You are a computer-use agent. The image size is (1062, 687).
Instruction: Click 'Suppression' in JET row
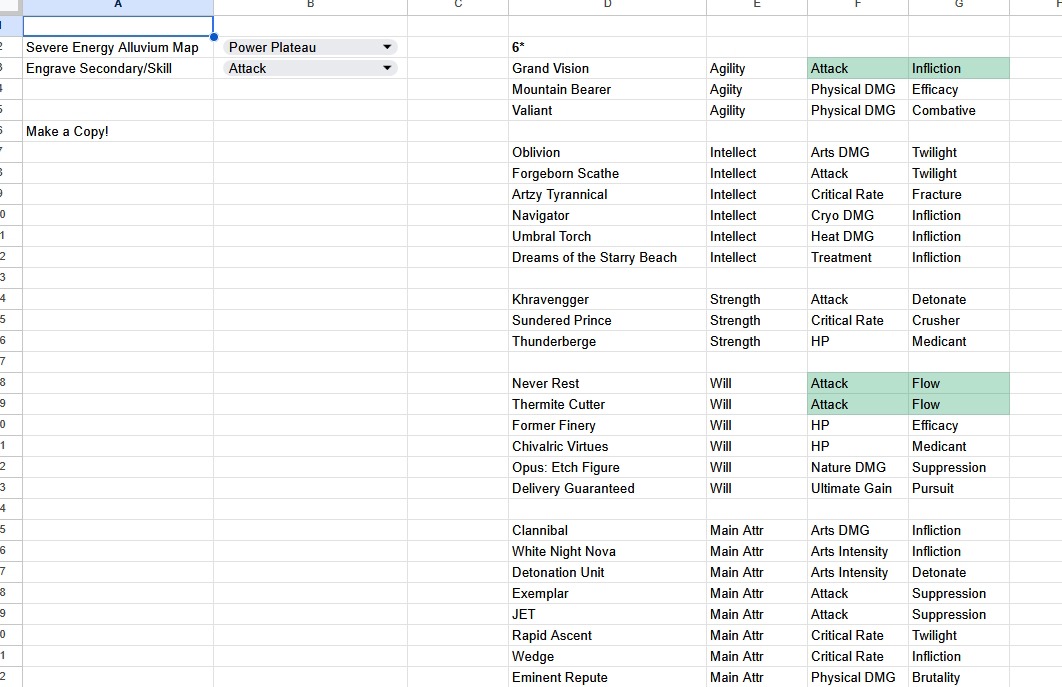click(959, 615)
